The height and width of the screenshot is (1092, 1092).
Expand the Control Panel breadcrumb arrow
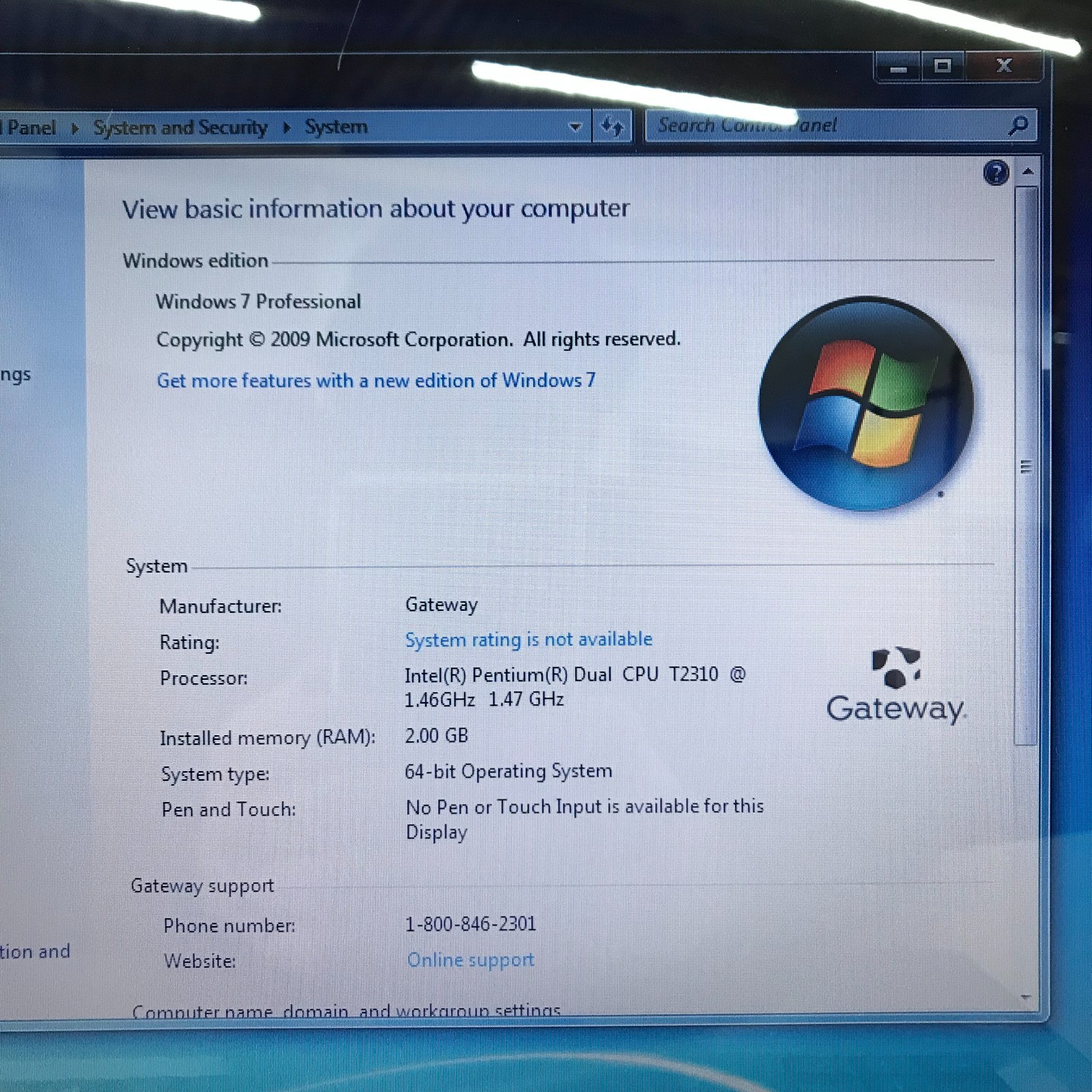click(x=75, y=128)
